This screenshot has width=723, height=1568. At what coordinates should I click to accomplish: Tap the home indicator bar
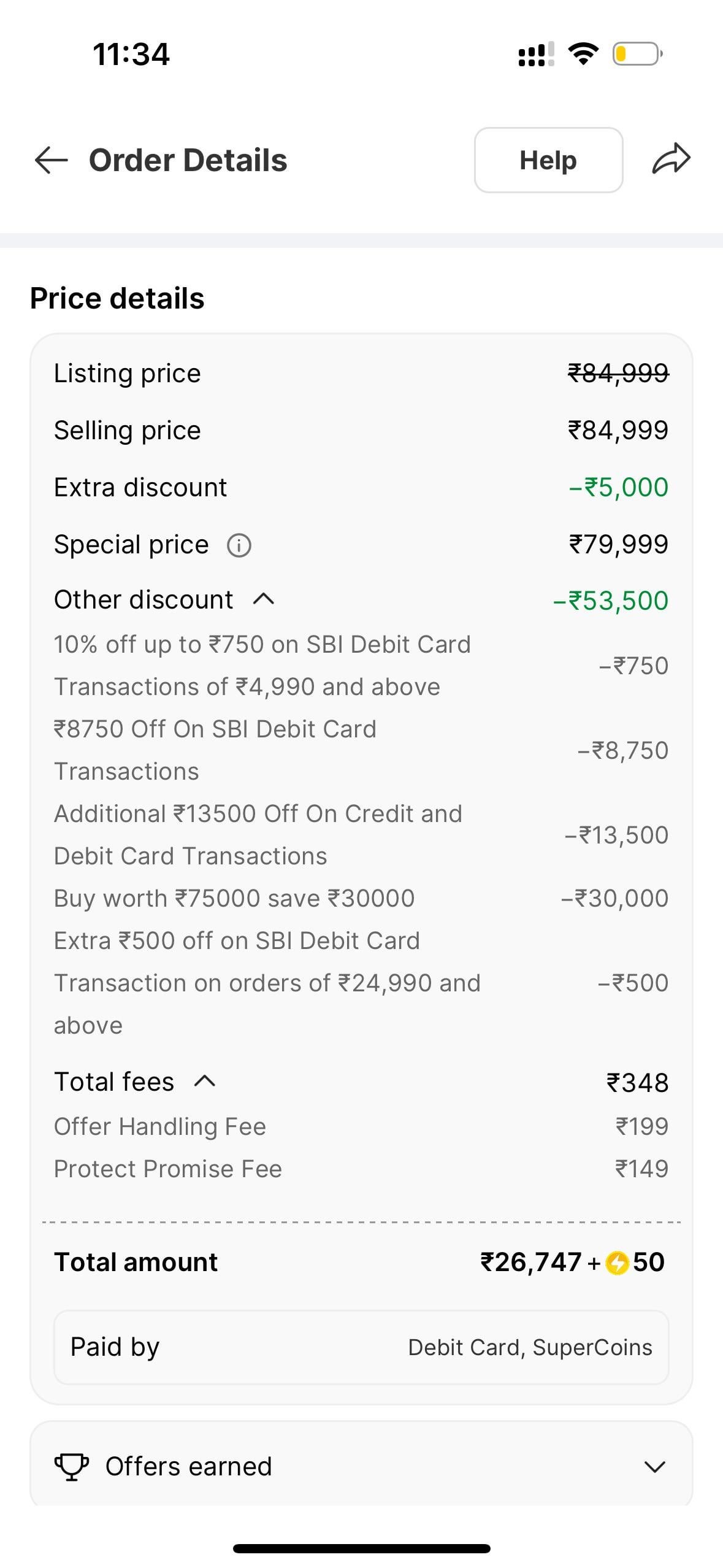click(361, 1548)
